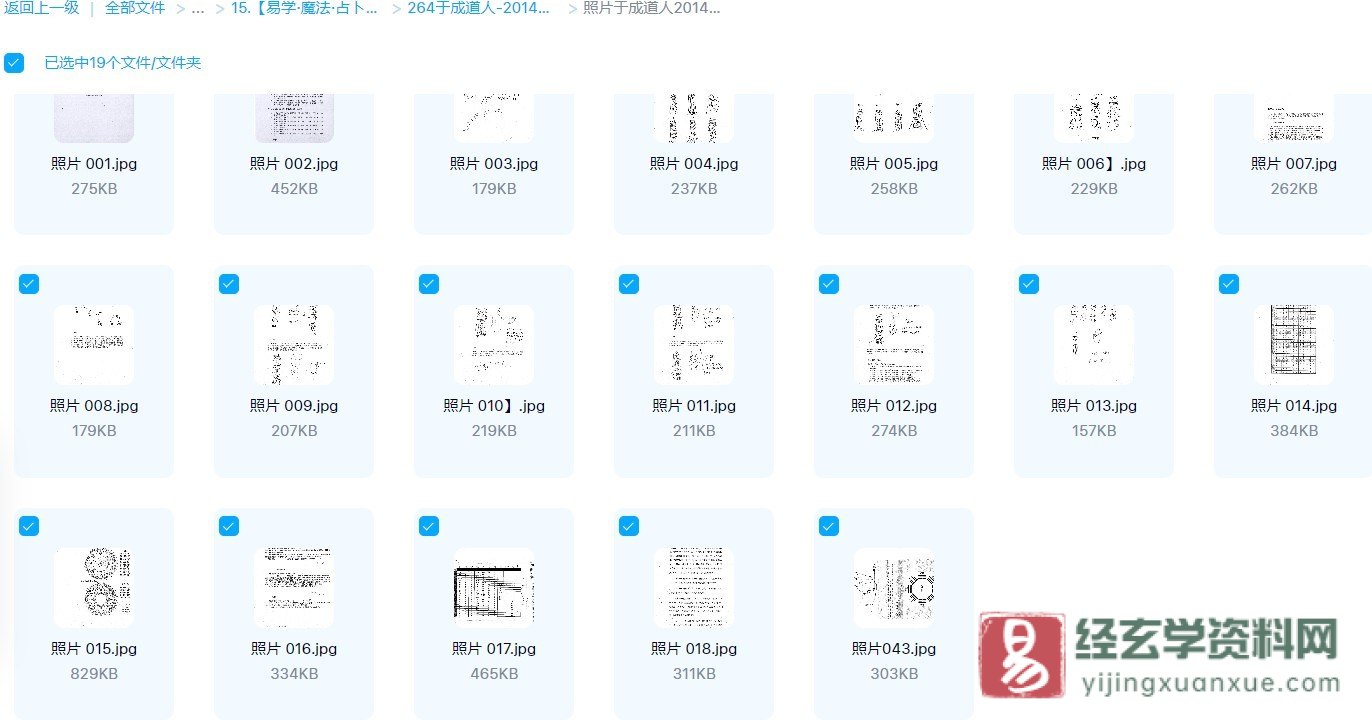Uncheck the checkbox on 照片 015.jpg
This screenshot has width=1372, height=727.
click(x=29, y=526)
